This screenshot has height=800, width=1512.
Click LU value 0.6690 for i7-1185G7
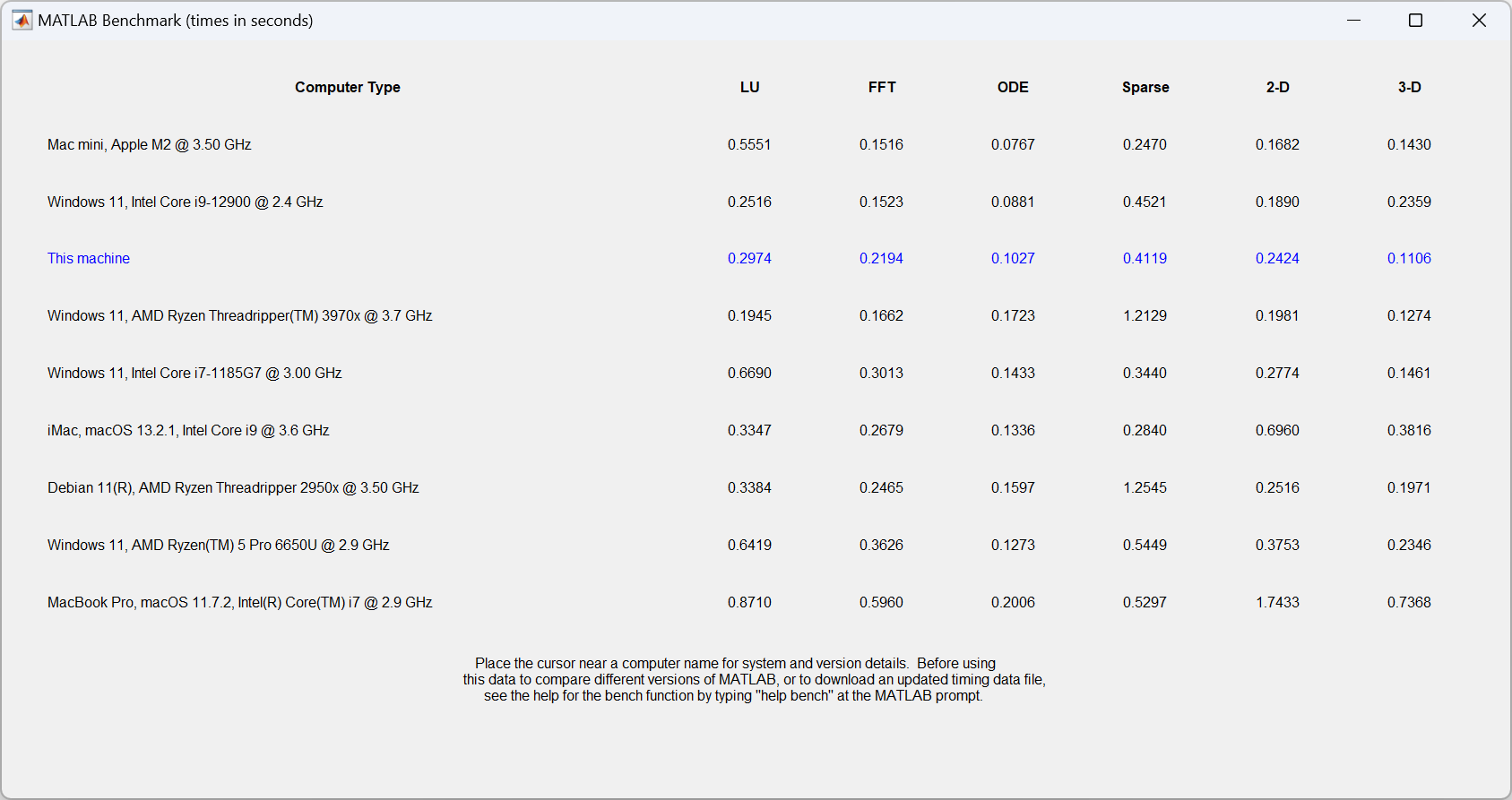(749, 373)
